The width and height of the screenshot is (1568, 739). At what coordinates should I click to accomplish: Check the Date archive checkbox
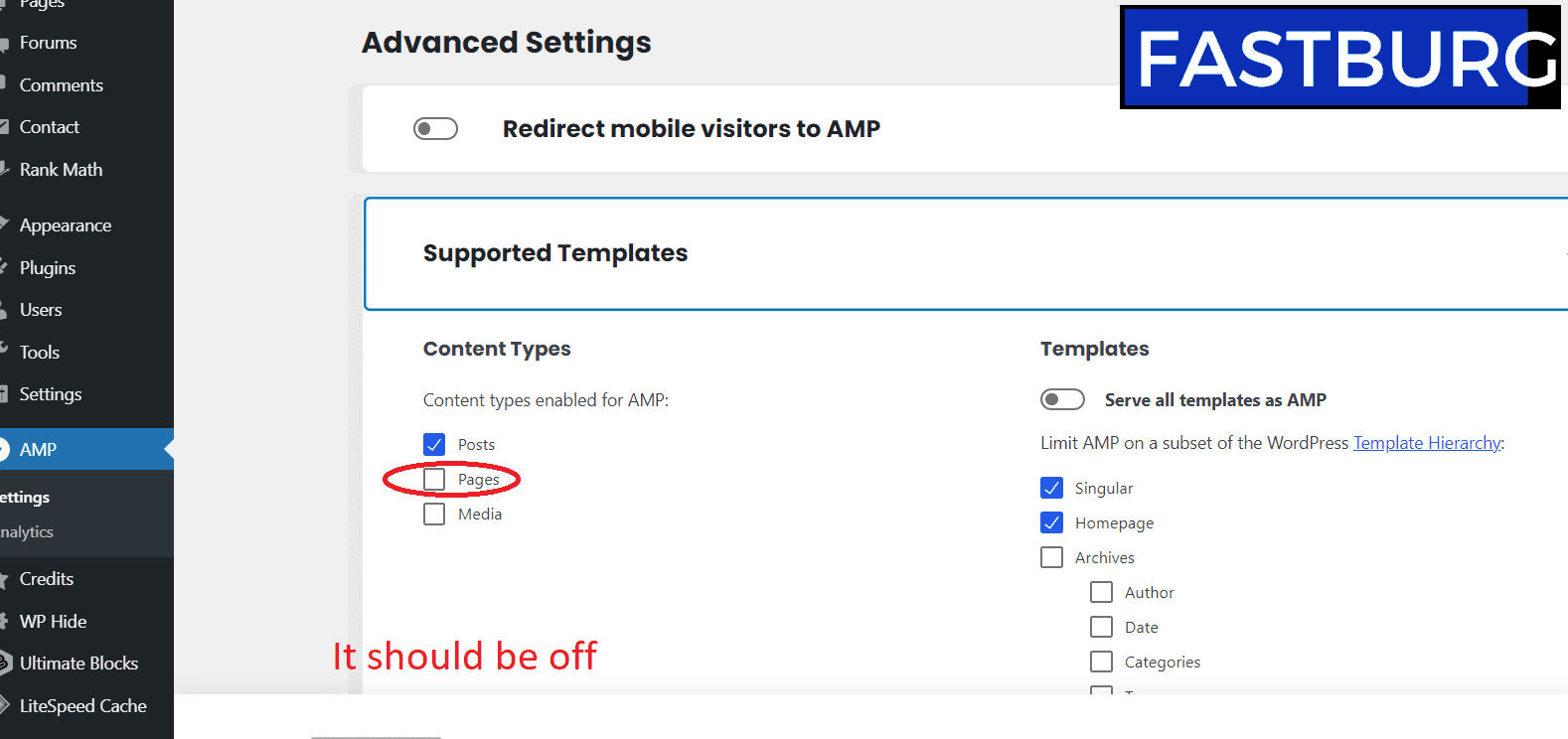1101,627
